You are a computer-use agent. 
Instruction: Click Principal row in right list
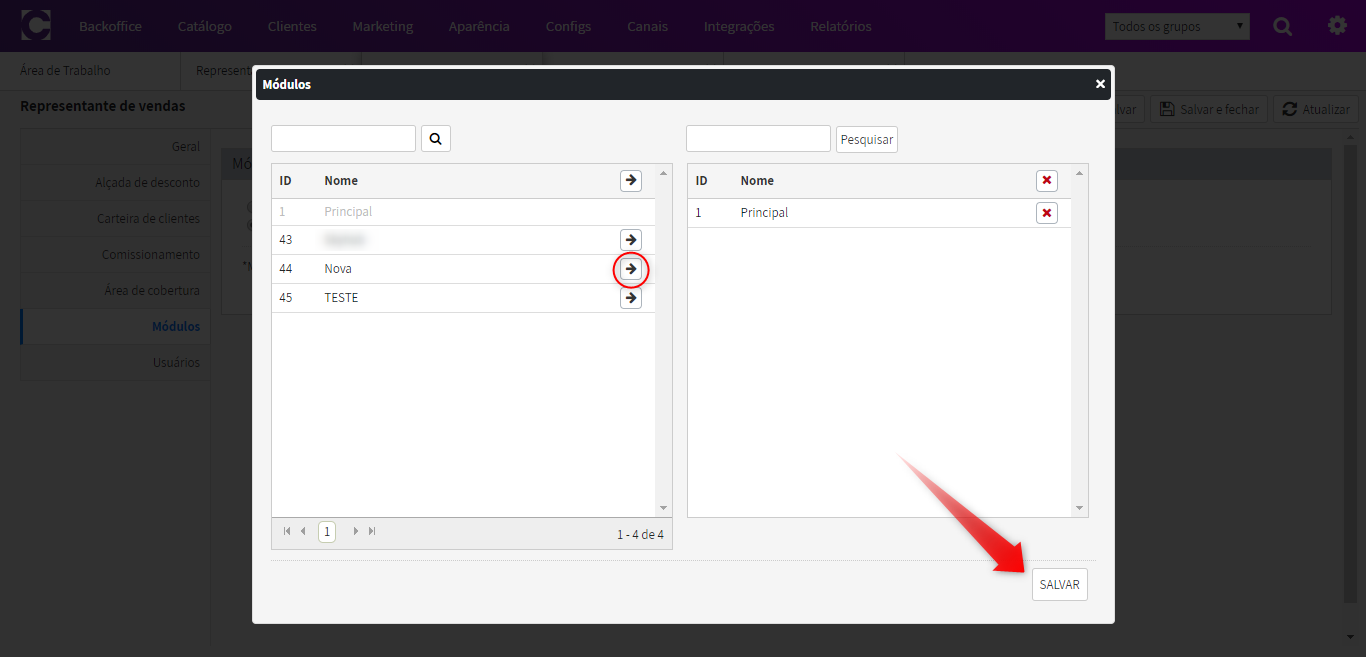[879, 212]
